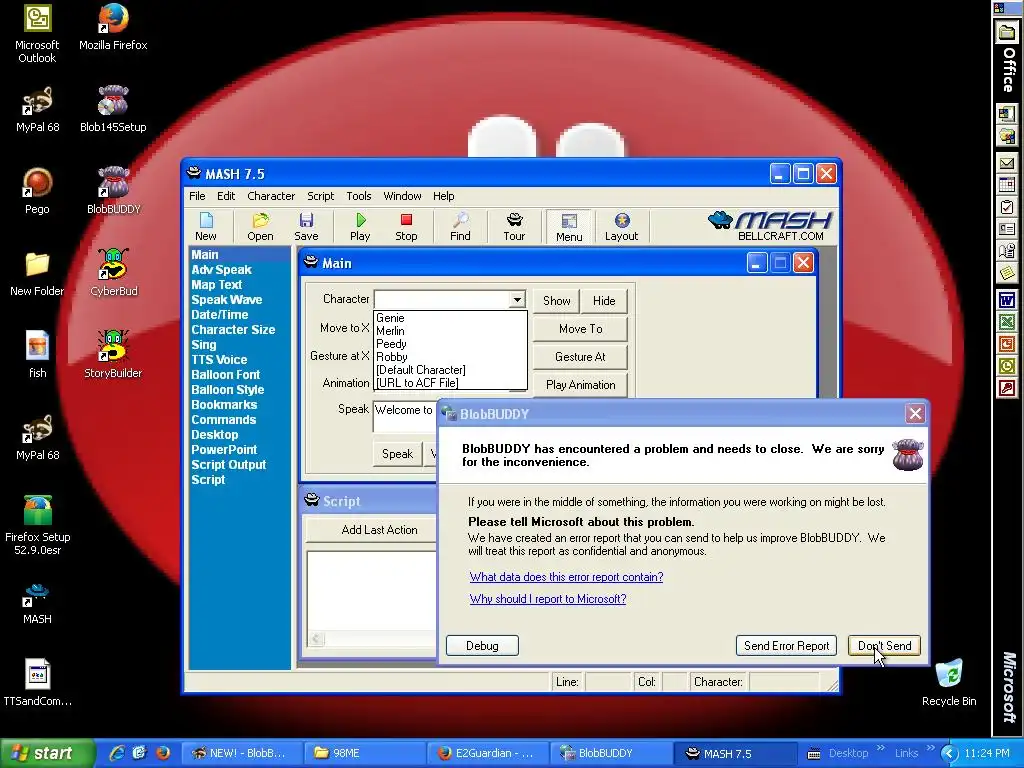Open 'What data does this error report contain?' link
The width and height of the screenshot is (1024, 768).
pyautogui.click(x=566, y=577)
